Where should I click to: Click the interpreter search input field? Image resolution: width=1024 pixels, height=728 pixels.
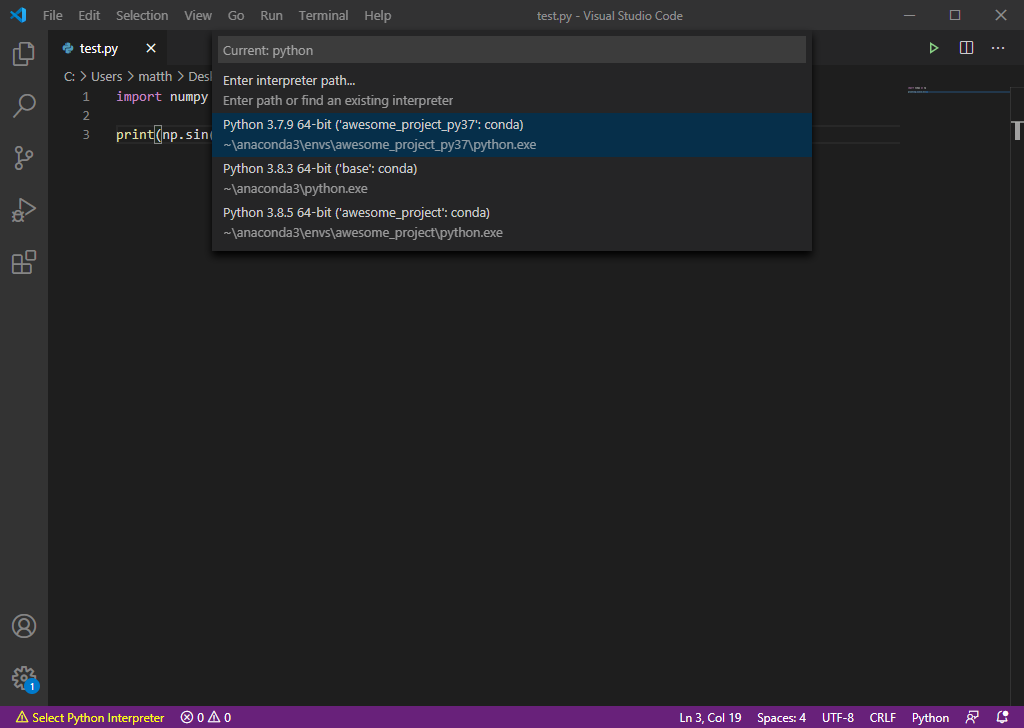click(511, 50)
